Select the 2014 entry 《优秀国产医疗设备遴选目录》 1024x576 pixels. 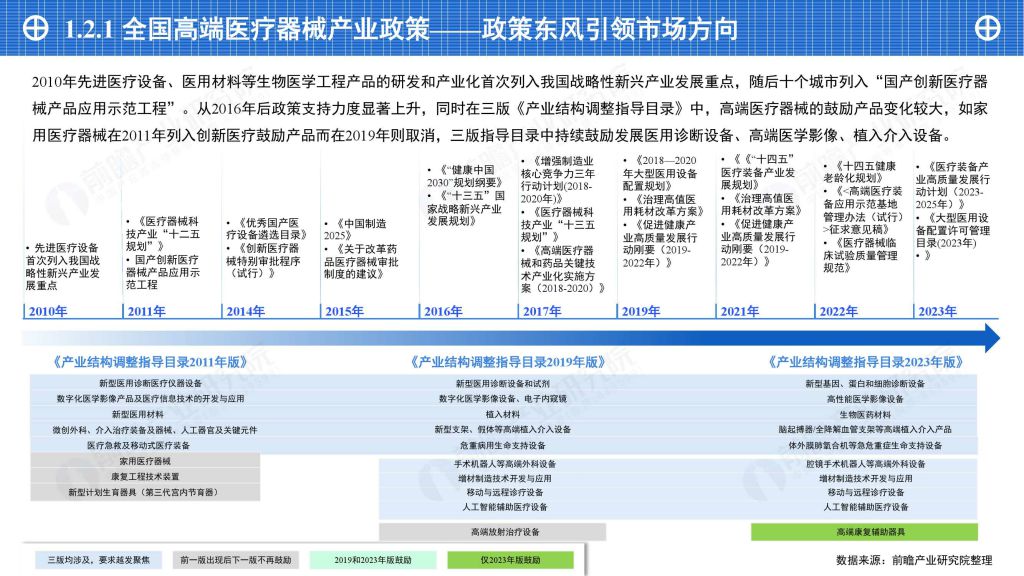tap(266, 229)
